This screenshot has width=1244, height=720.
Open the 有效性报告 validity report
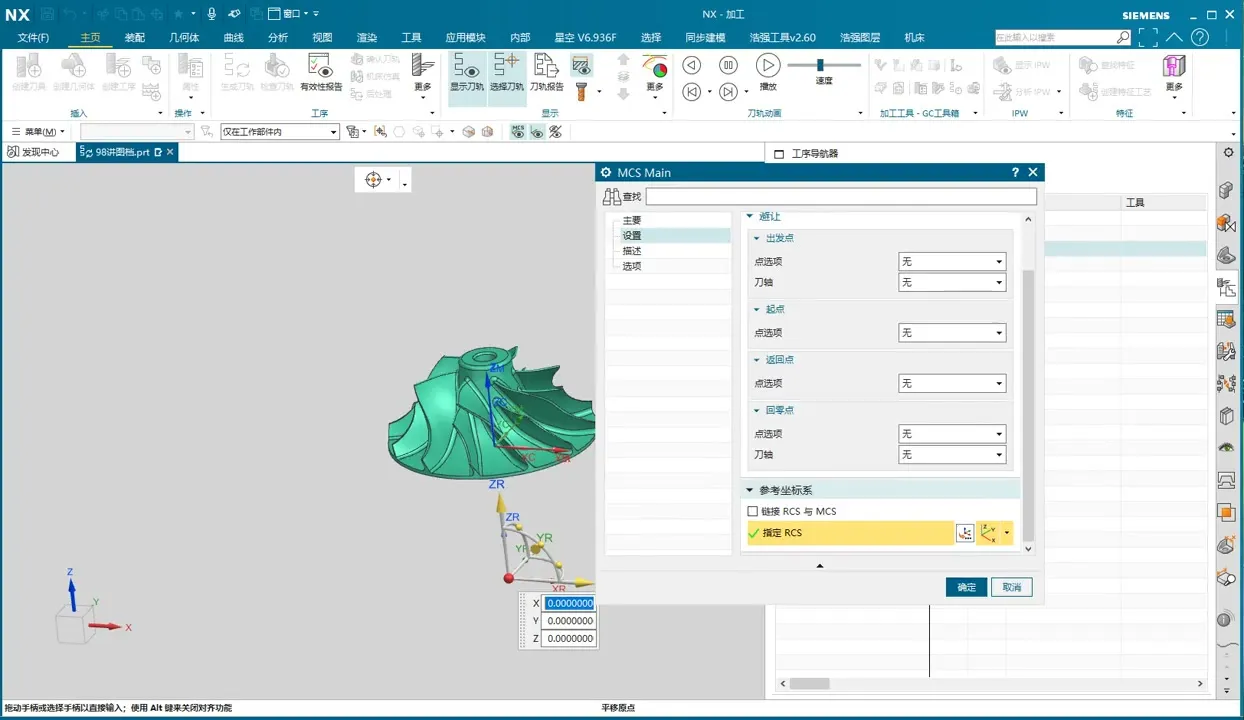[321, 72]
